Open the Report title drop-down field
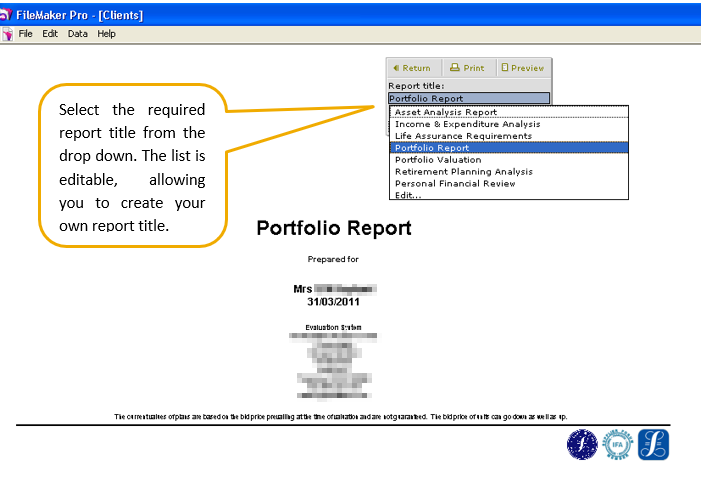The image size is (704, 481). tap(469, 98)
